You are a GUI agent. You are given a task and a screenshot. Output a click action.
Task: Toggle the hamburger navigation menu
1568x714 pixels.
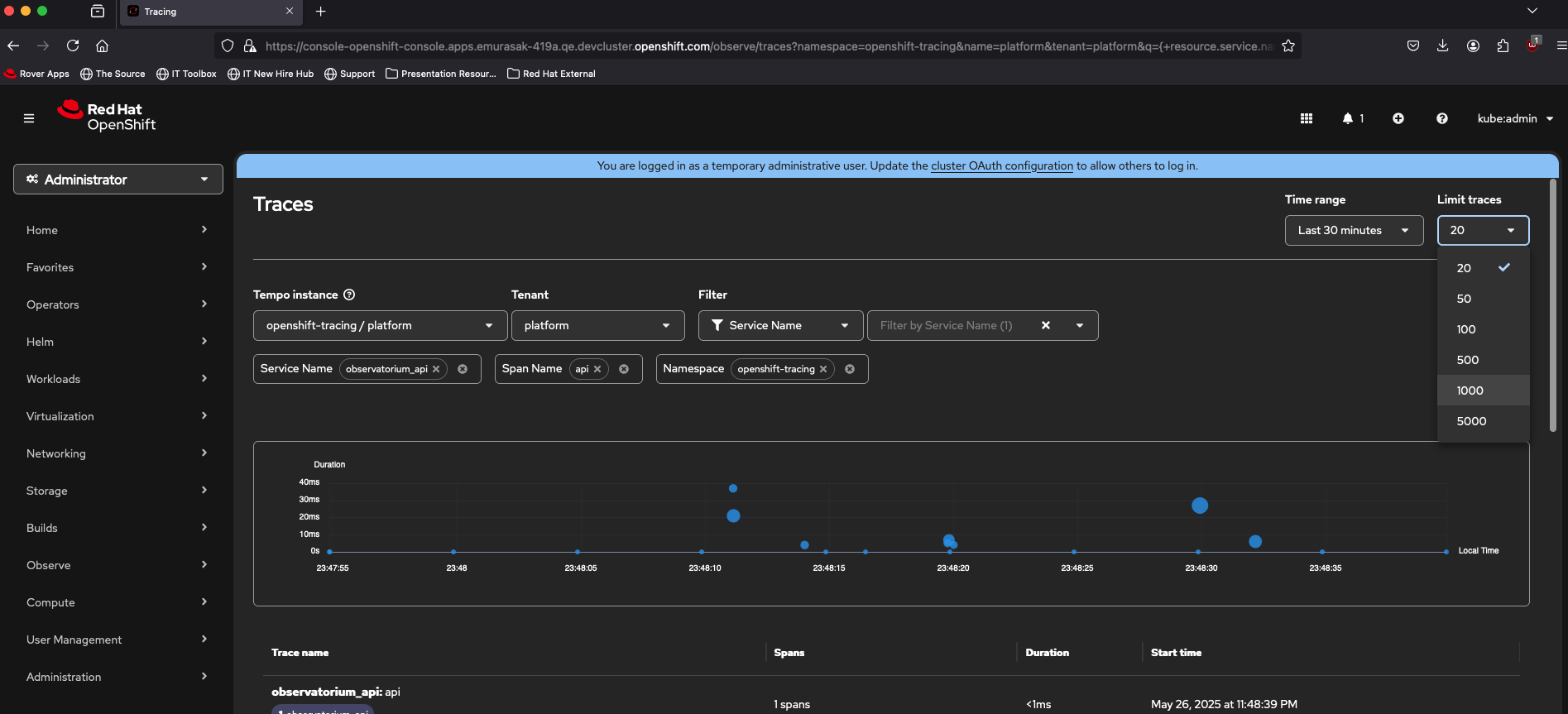[29, 118]
